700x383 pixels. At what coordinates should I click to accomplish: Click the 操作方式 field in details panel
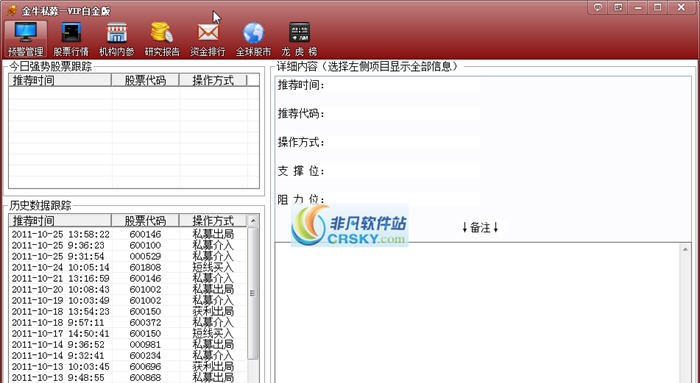point(404,142)
